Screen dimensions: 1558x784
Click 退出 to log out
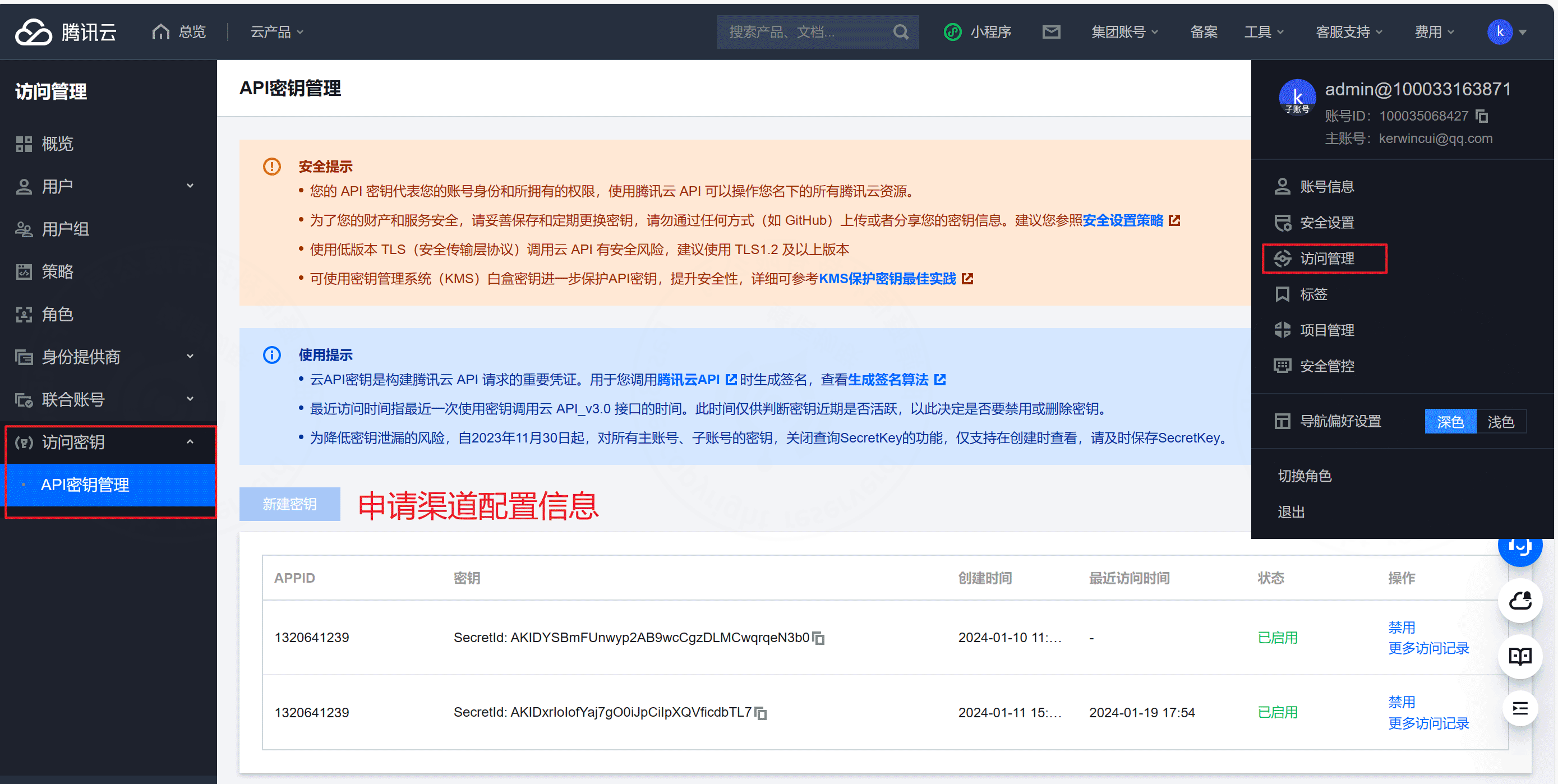[1290, 513]
